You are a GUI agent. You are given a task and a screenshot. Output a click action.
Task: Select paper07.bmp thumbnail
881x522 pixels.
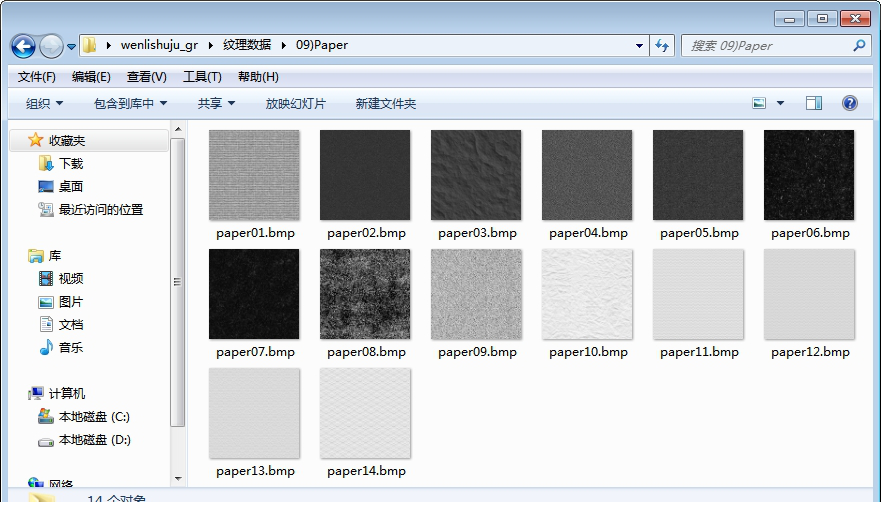254,294
